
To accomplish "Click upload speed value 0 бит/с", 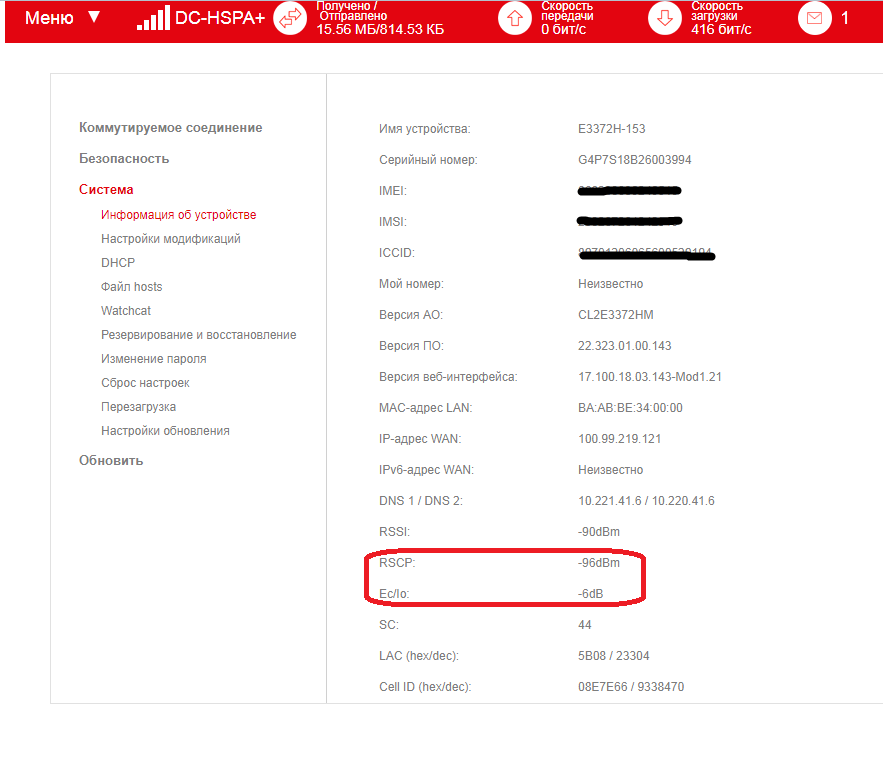I will 564,29.
